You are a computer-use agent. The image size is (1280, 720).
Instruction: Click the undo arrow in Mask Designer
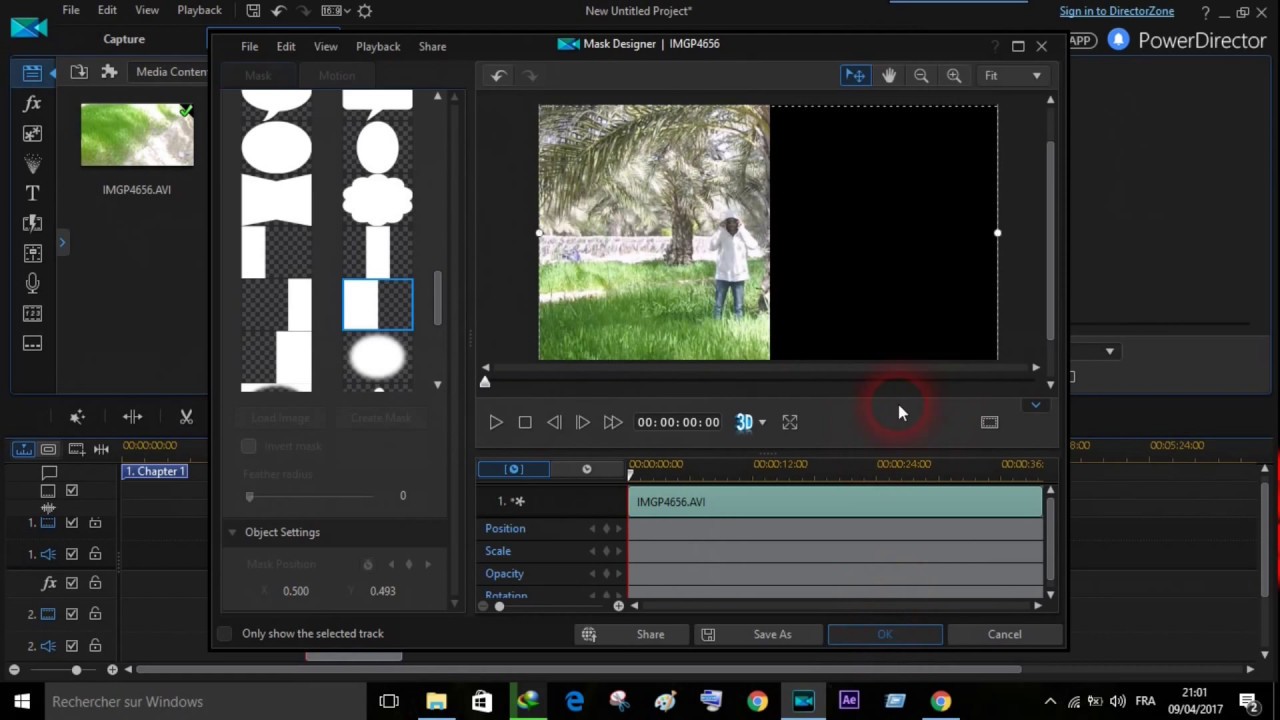499,75
